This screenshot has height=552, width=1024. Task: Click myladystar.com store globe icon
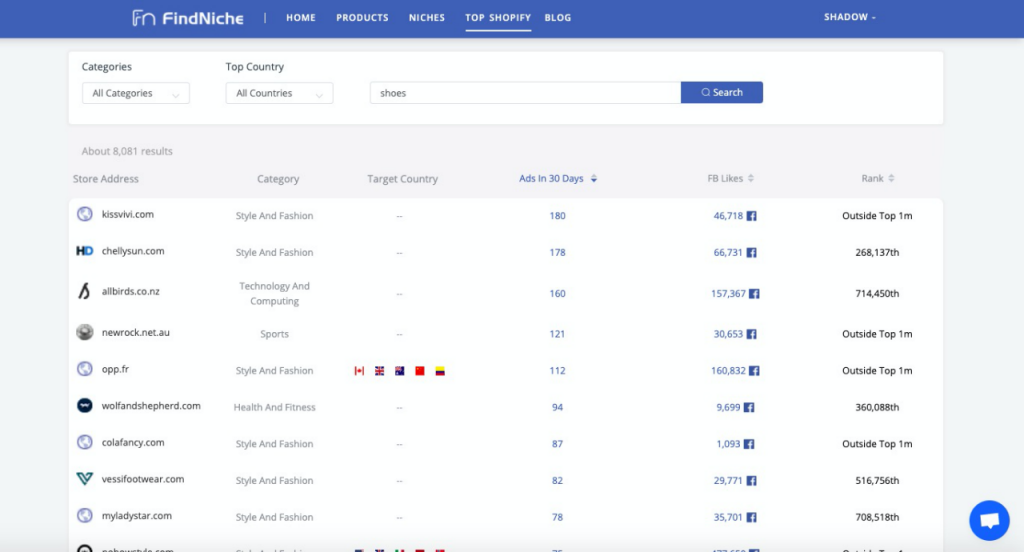tap(84, 515)
